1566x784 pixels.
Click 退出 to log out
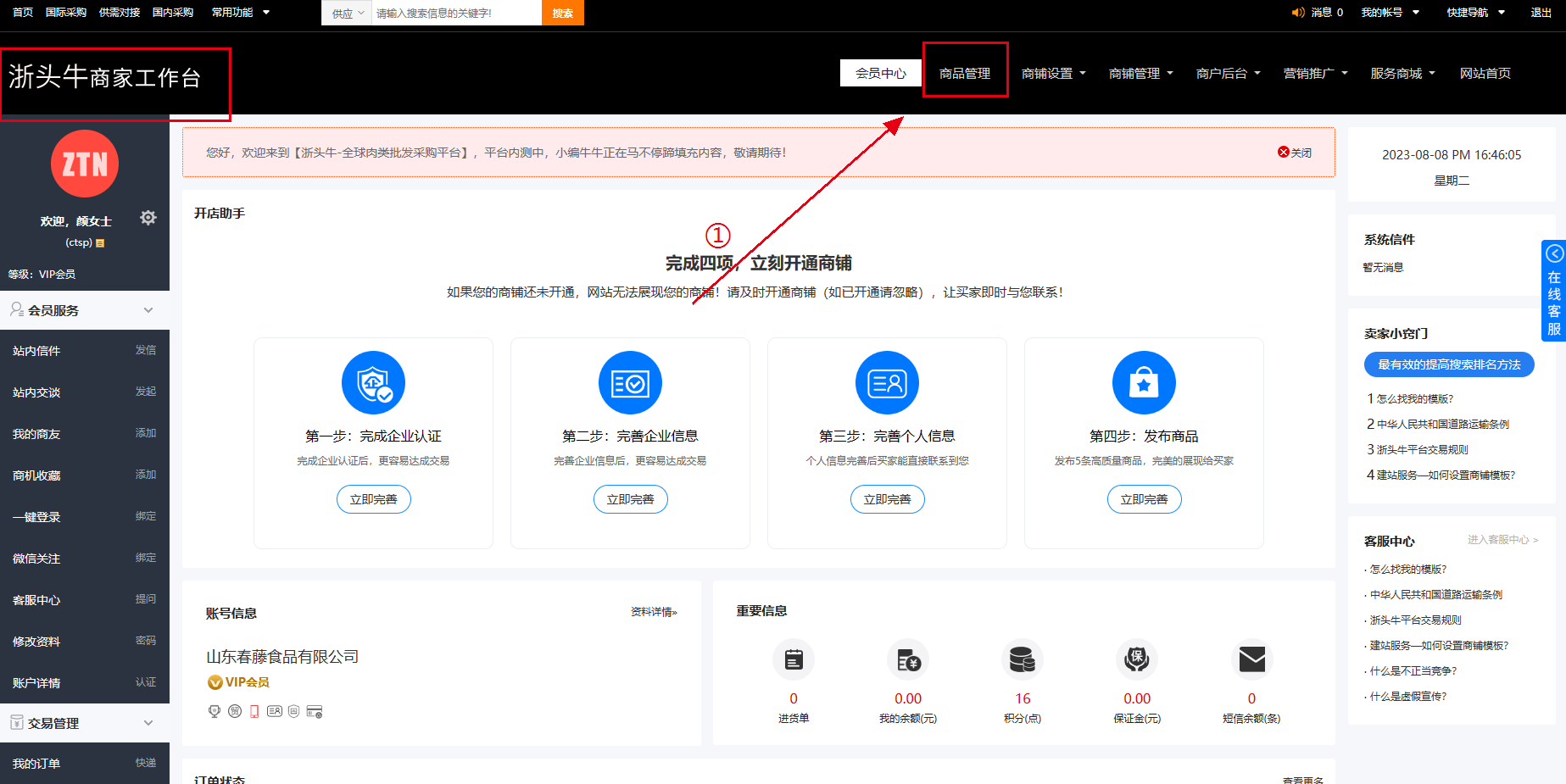click(1541, 13)
